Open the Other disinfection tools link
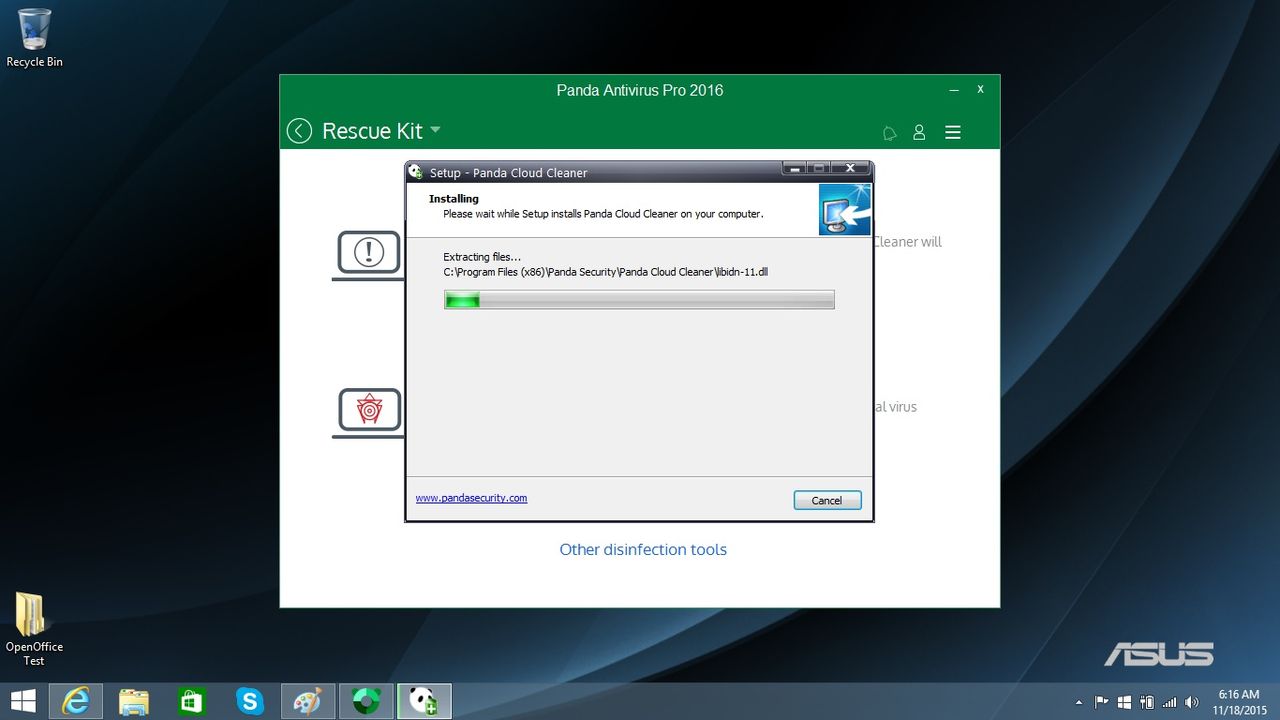The height and width of the screenshot is (720, 1280). pyautogui.click(x=643, y=549)
